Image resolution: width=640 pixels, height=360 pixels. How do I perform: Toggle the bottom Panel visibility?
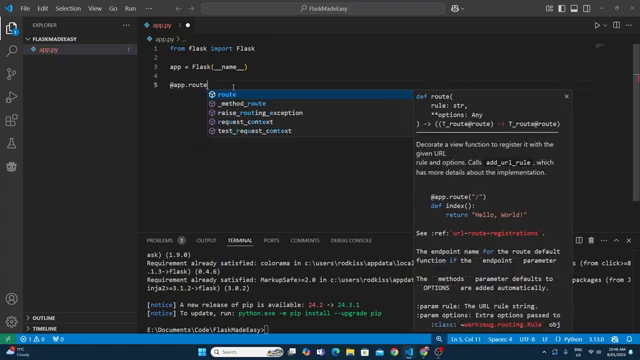tap(574, 8)
